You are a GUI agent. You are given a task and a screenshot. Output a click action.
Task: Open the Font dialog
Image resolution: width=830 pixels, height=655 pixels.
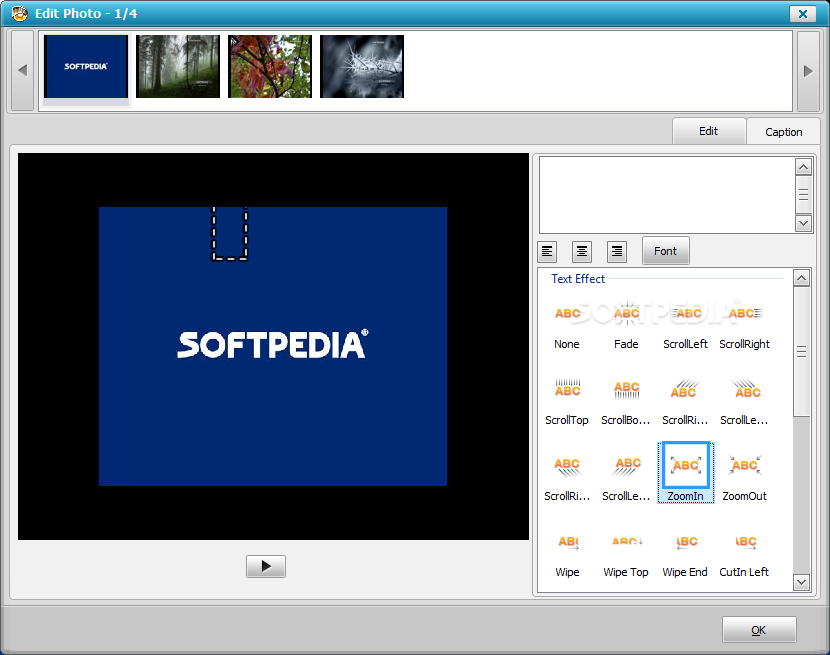tap(665, 251)
